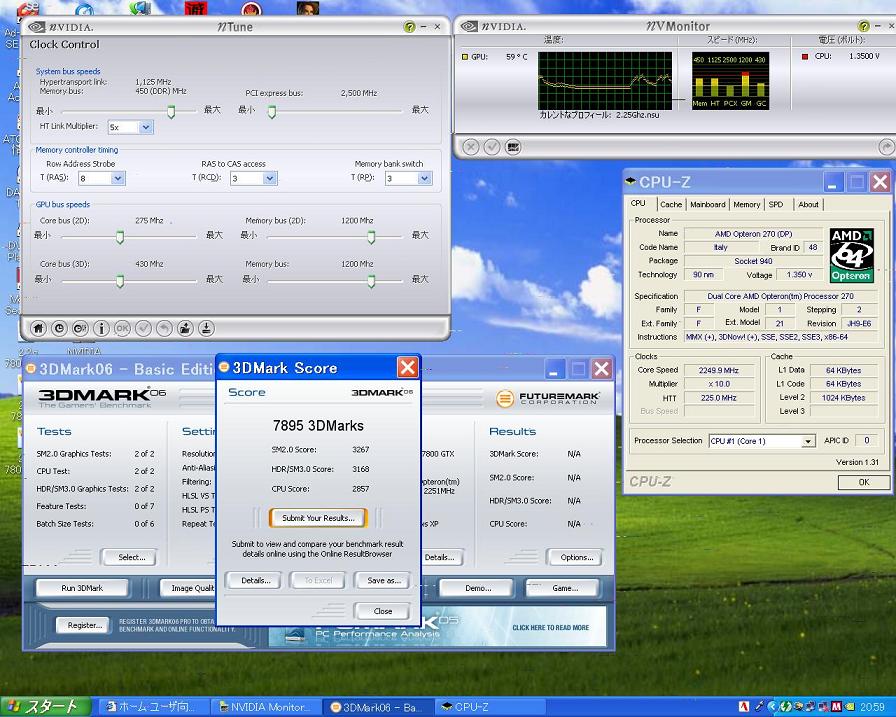Click the clock-settings icon beside the info icon
This screenshot has height=717, width=896.
[x=80, y=328]
